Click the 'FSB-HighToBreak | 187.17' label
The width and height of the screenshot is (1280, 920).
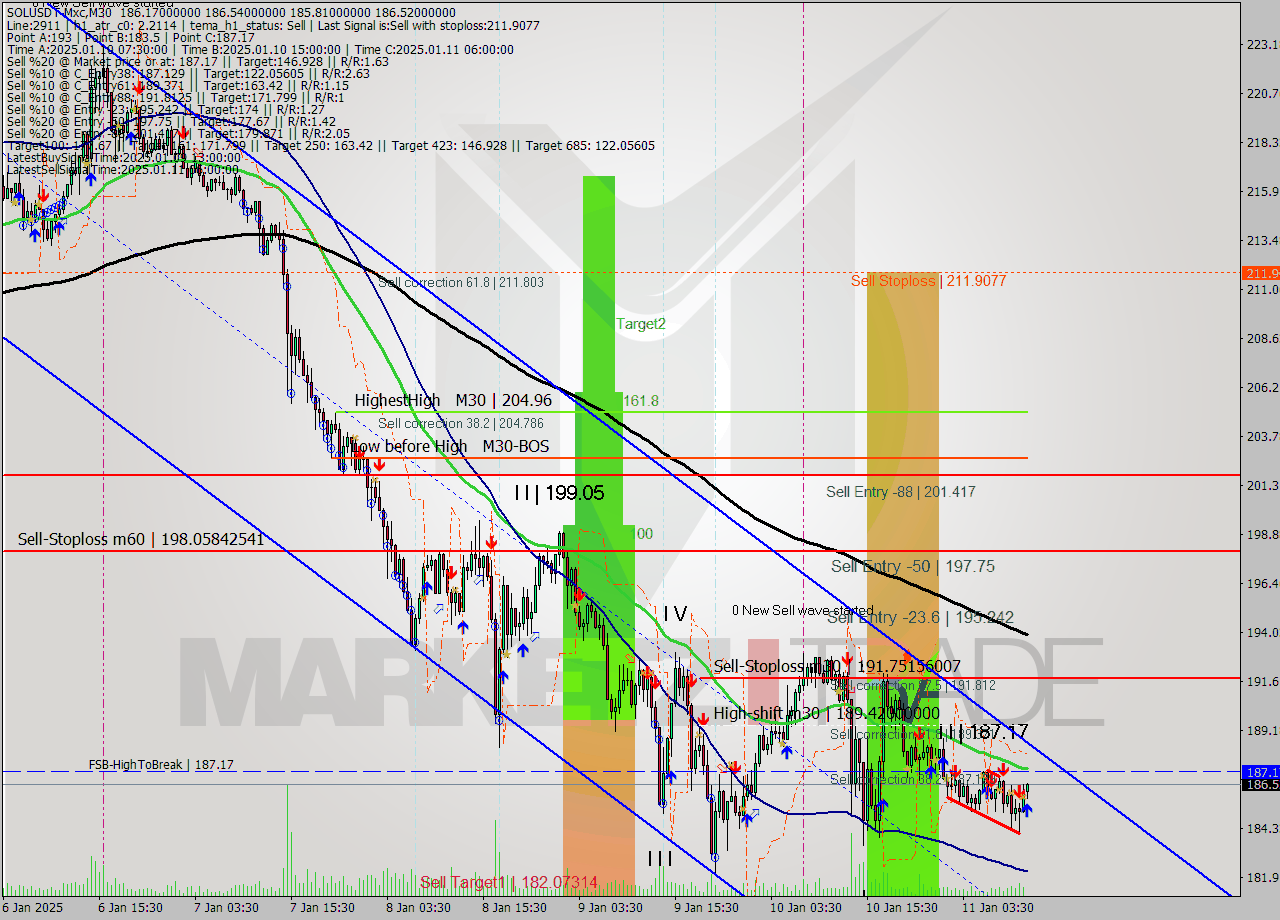point(161,764)
